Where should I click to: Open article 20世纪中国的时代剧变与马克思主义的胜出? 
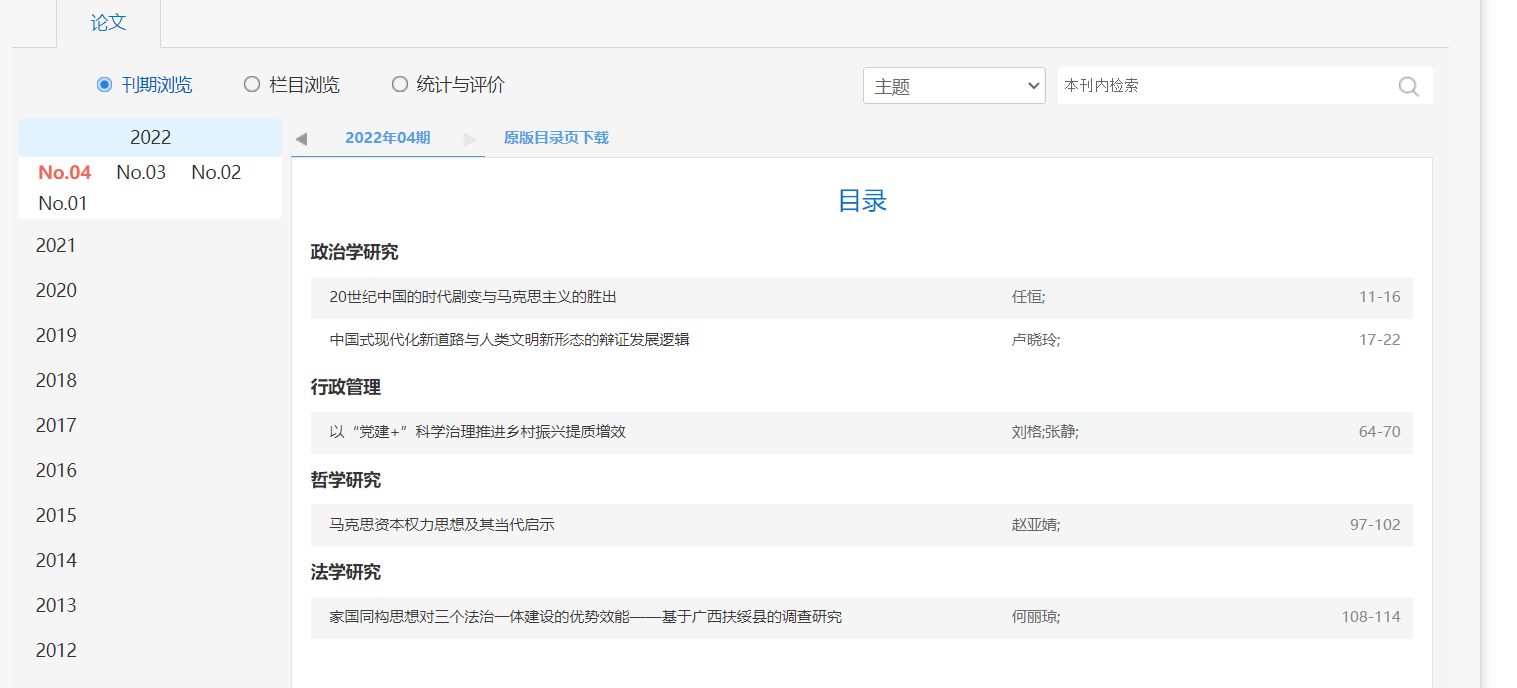click(473, 297)
